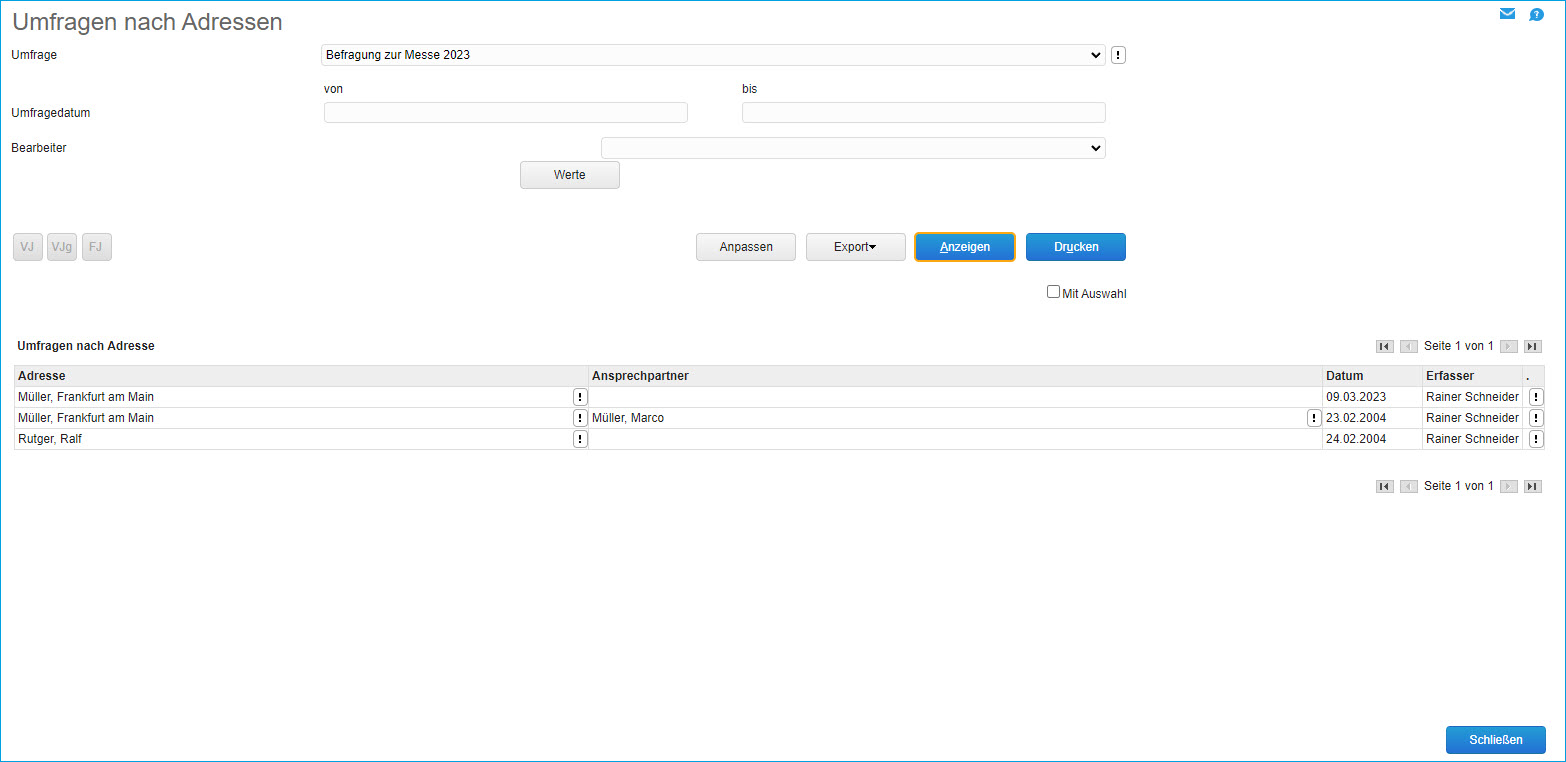Screen dimensions: 1566x762
Task: Open the Umfrage dropdown list
Action: [714, 55]
